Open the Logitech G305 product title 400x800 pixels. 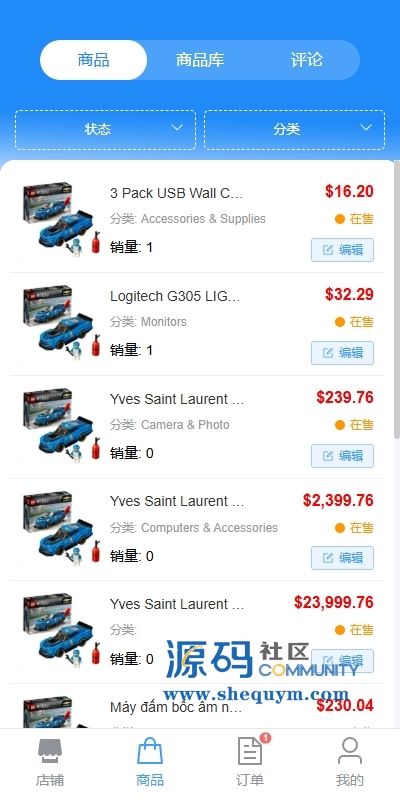pyautogui.click(x=175, y=296)
